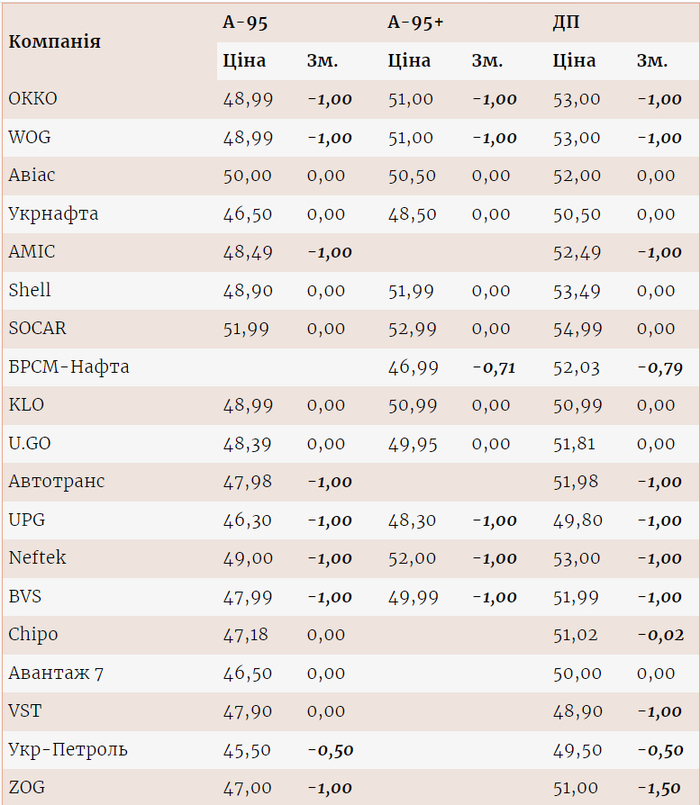The image size is (700, 805).
Task: Select the KLO row label
Action: coord(26,405)
